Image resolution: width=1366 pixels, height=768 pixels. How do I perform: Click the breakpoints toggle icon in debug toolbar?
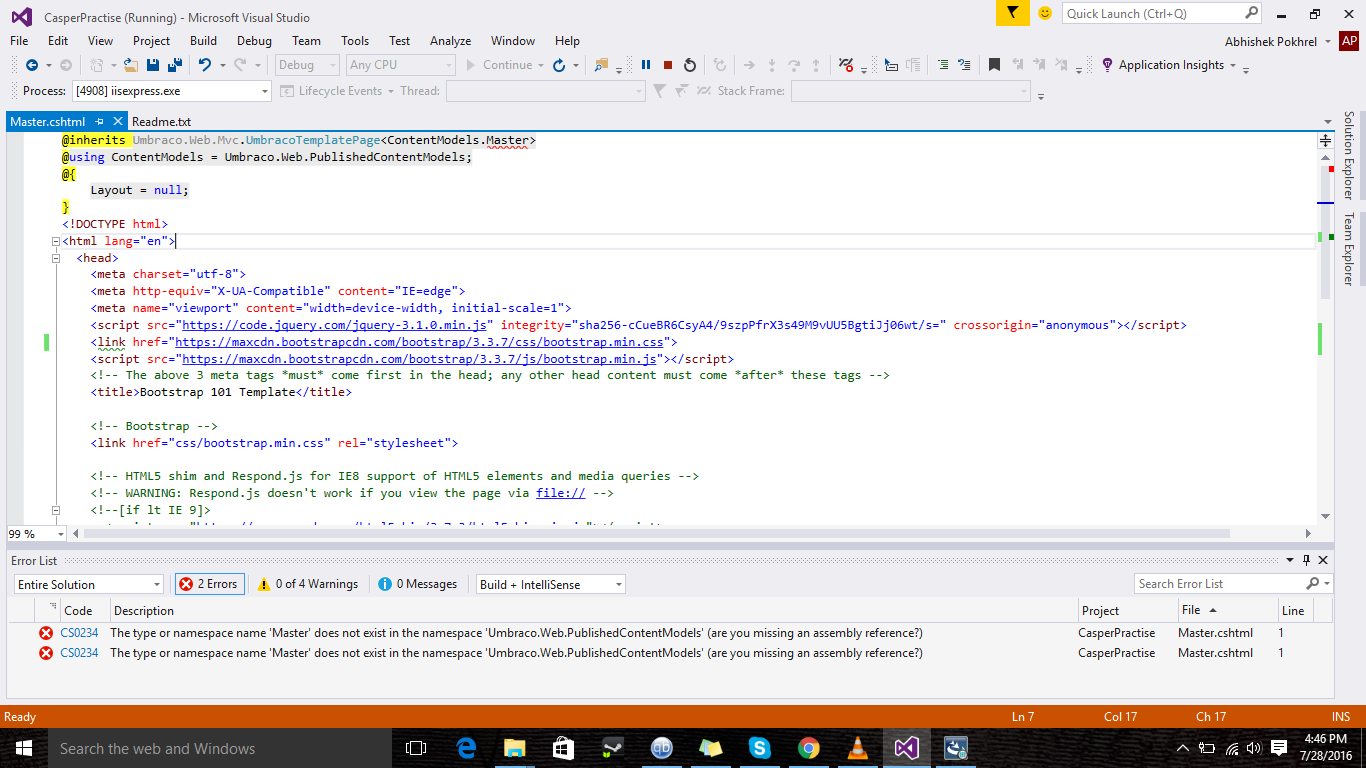tap(846, 65)
